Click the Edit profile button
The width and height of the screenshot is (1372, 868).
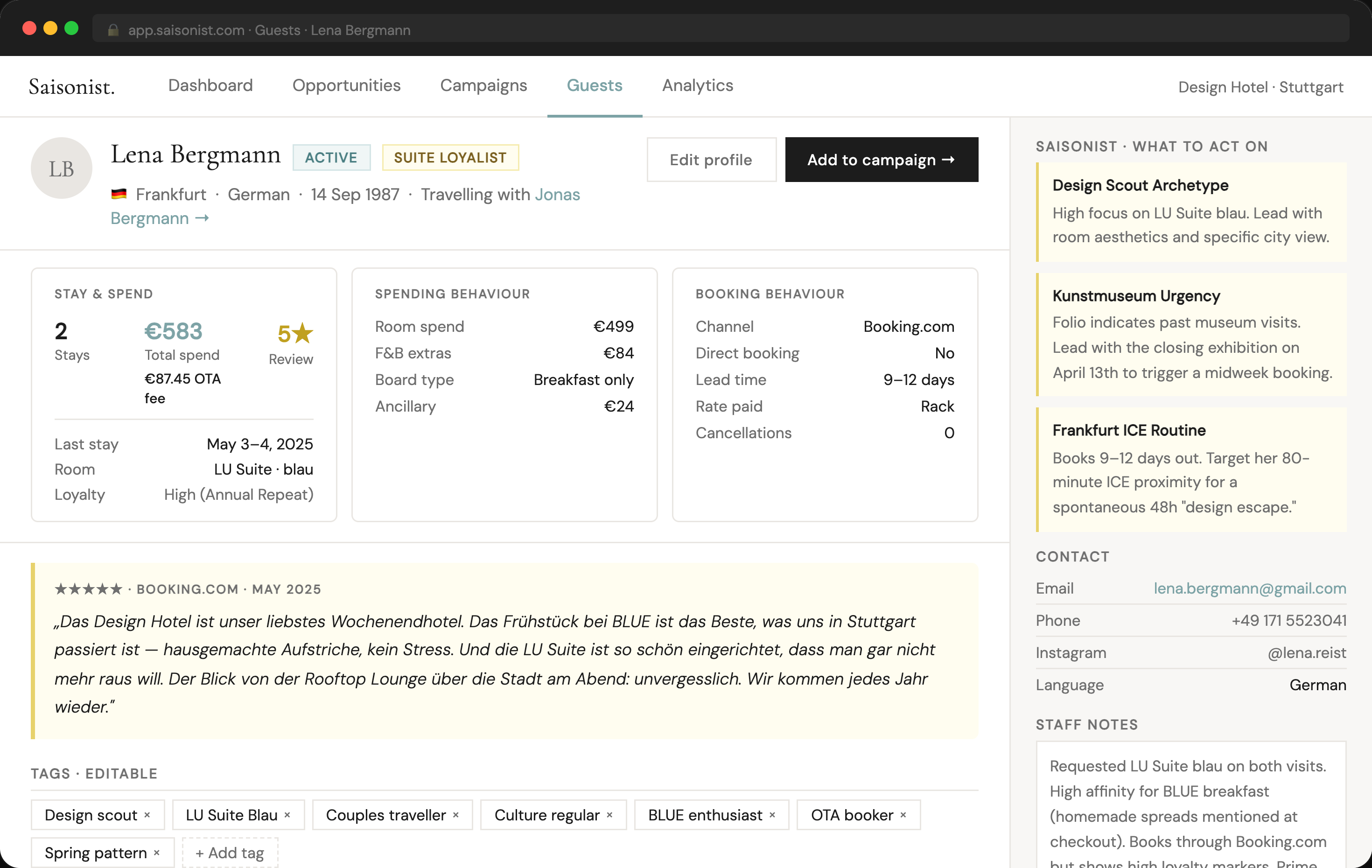(x=710, y=160)
